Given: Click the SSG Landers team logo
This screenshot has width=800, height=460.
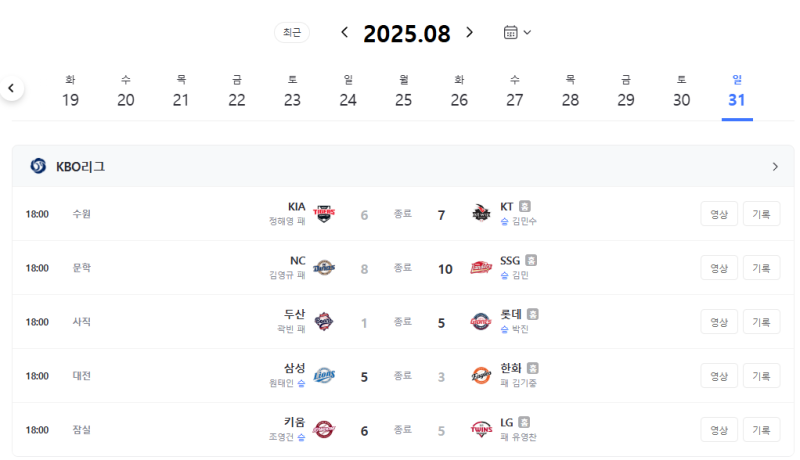Looking at the screenshot, I should tap(481, 268).
